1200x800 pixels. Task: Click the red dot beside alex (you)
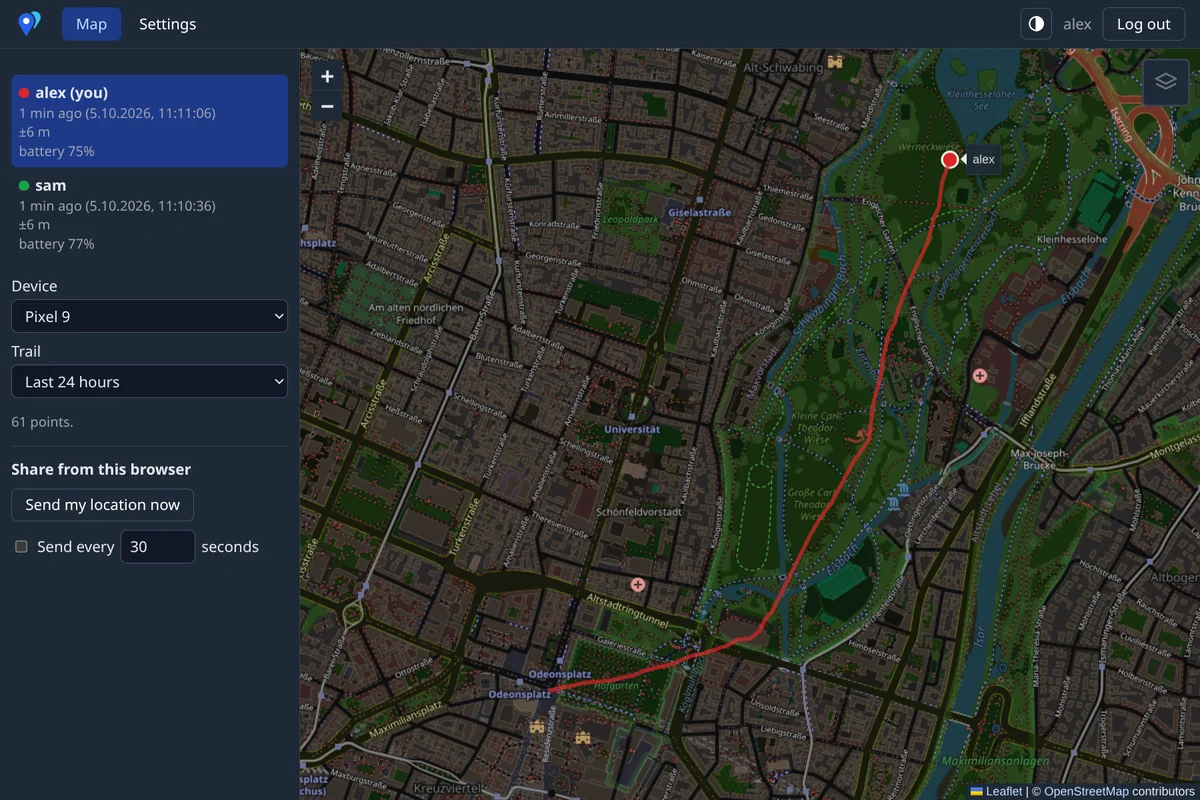click(24, 93)
